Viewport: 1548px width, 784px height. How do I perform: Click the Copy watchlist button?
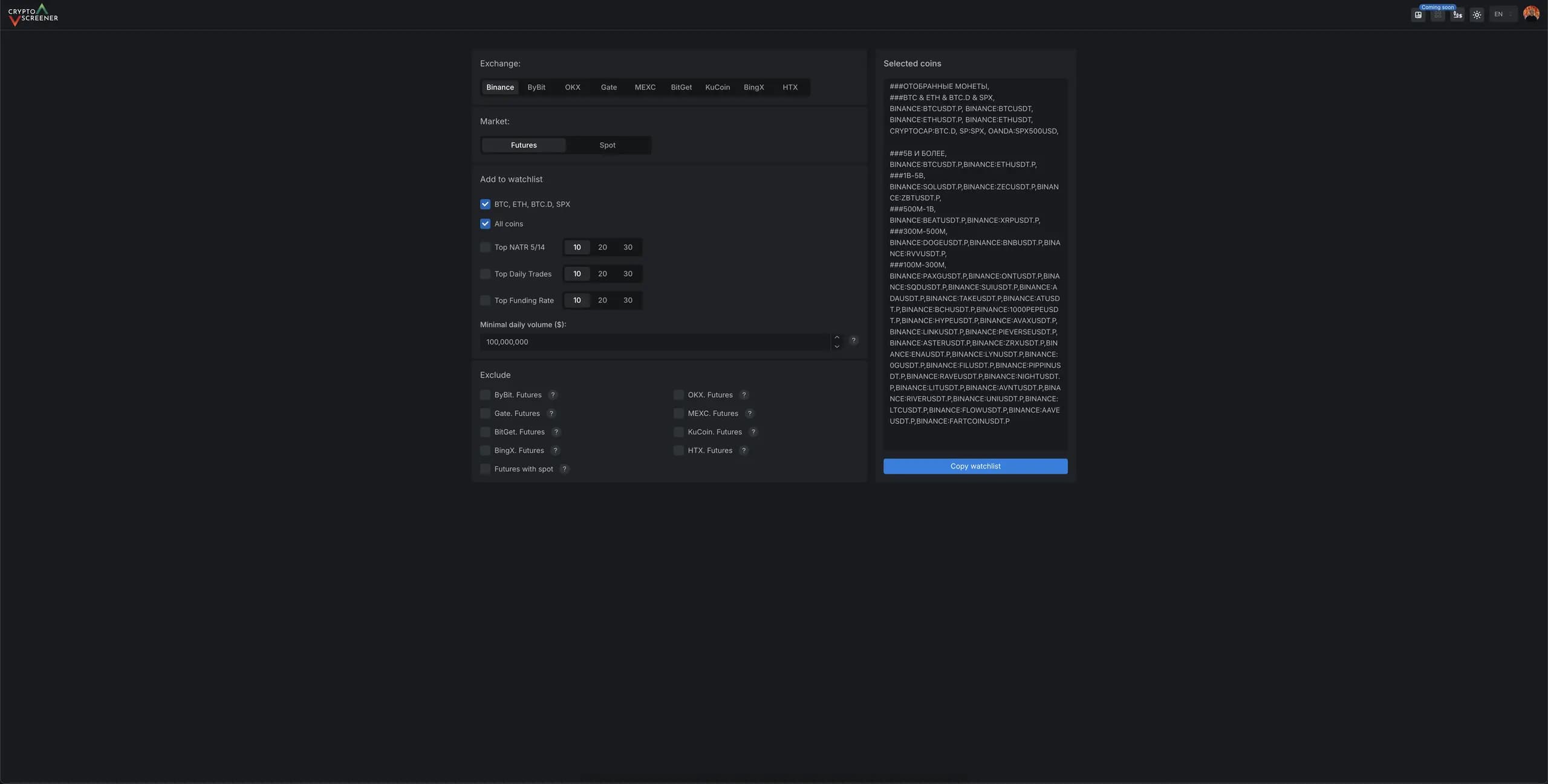[x=975, y=466]
